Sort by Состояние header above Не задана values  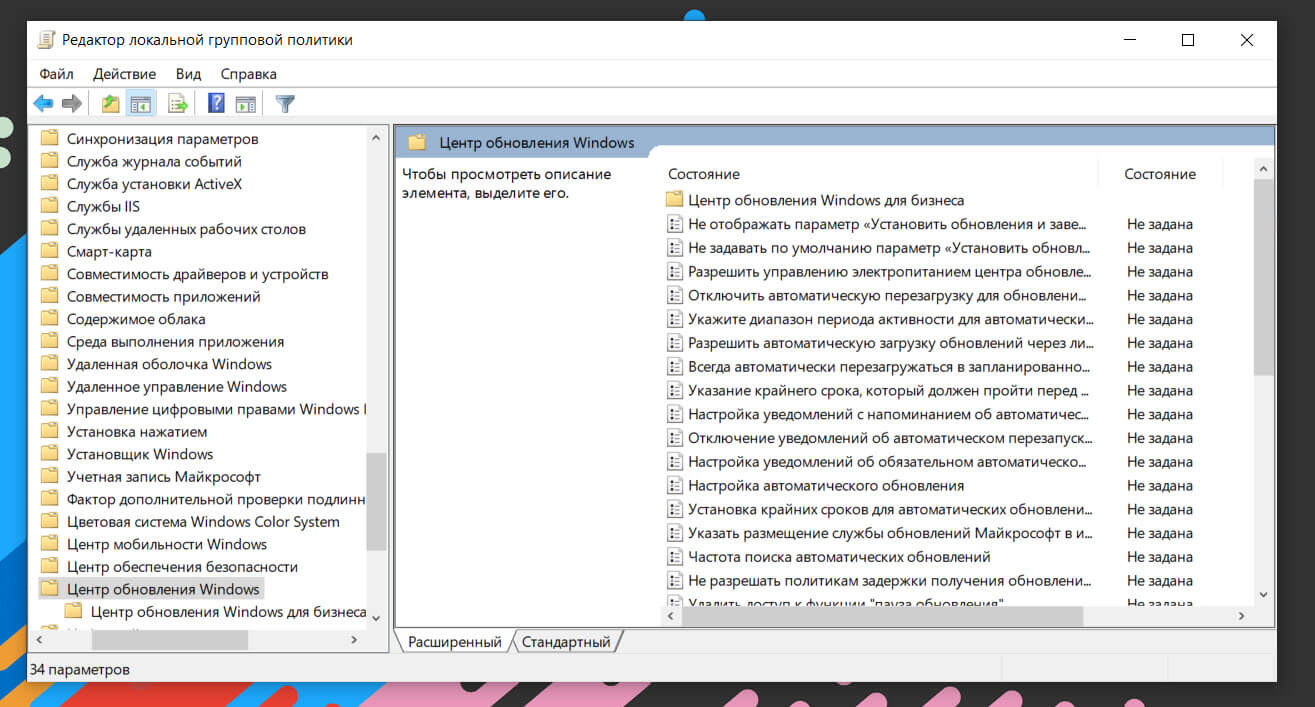[1160, 174]
